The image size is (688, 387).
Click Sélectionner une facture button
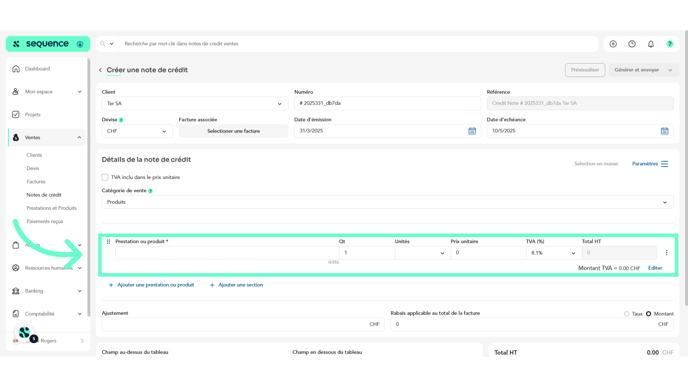[x=233, y=131]
